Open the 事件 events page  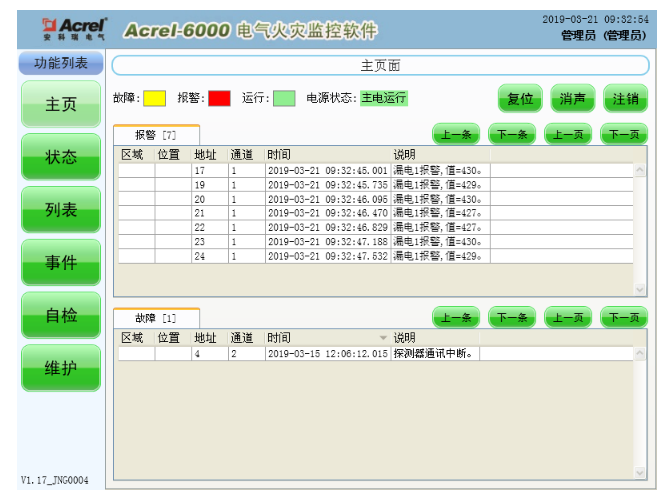click(x=61, y=263)
